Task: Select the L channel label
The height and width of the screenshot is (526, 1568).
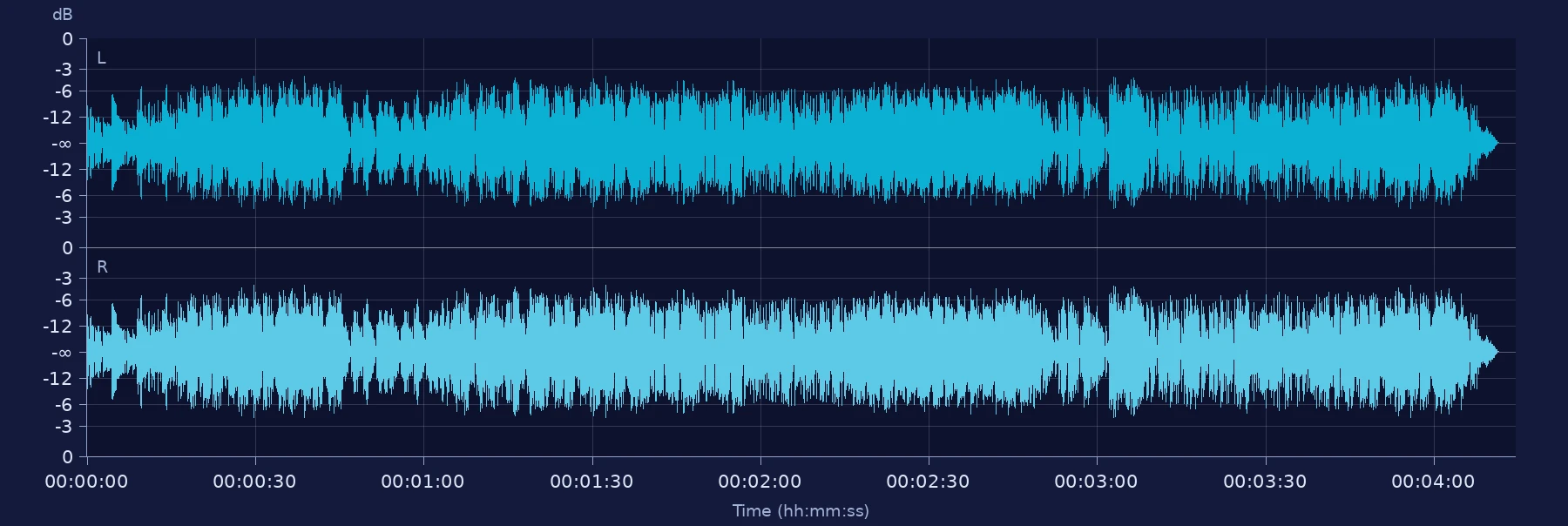Action: [101, 58]
